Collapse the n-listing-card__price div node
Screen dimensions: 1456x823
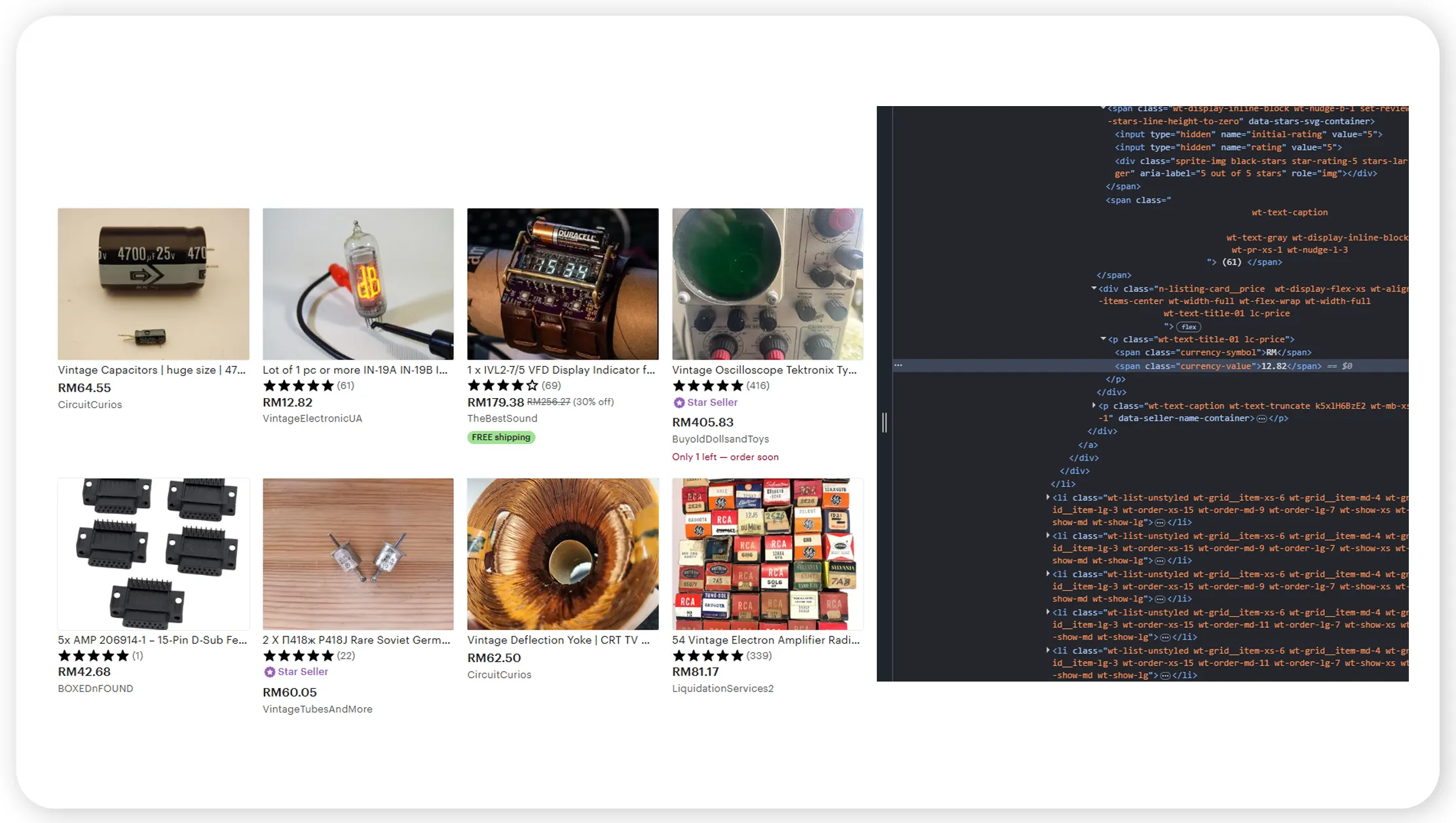point(1094,288)
